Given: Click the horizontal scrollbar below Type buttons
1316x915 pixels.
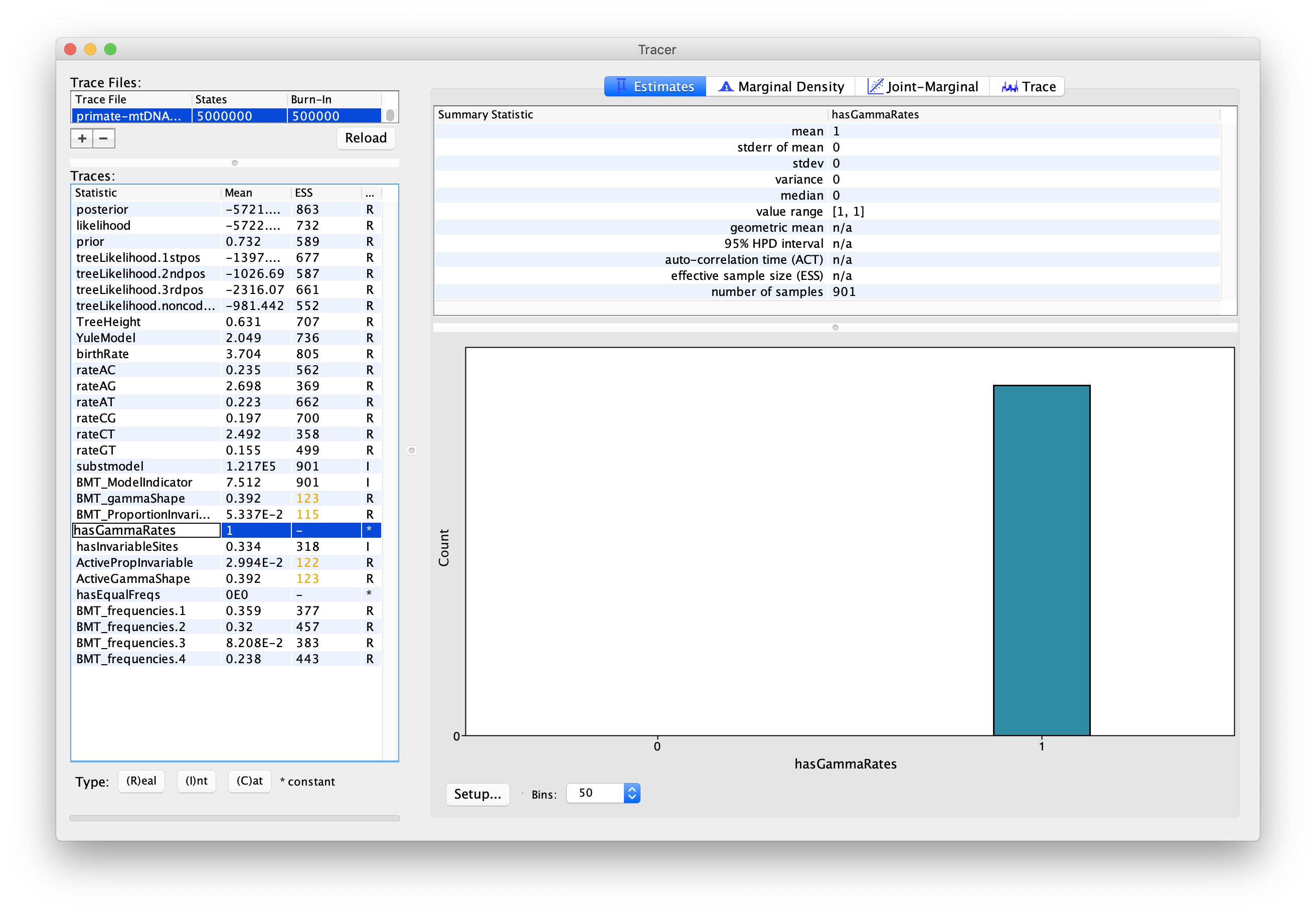Looking at the screenshot, I should (234, 818).
